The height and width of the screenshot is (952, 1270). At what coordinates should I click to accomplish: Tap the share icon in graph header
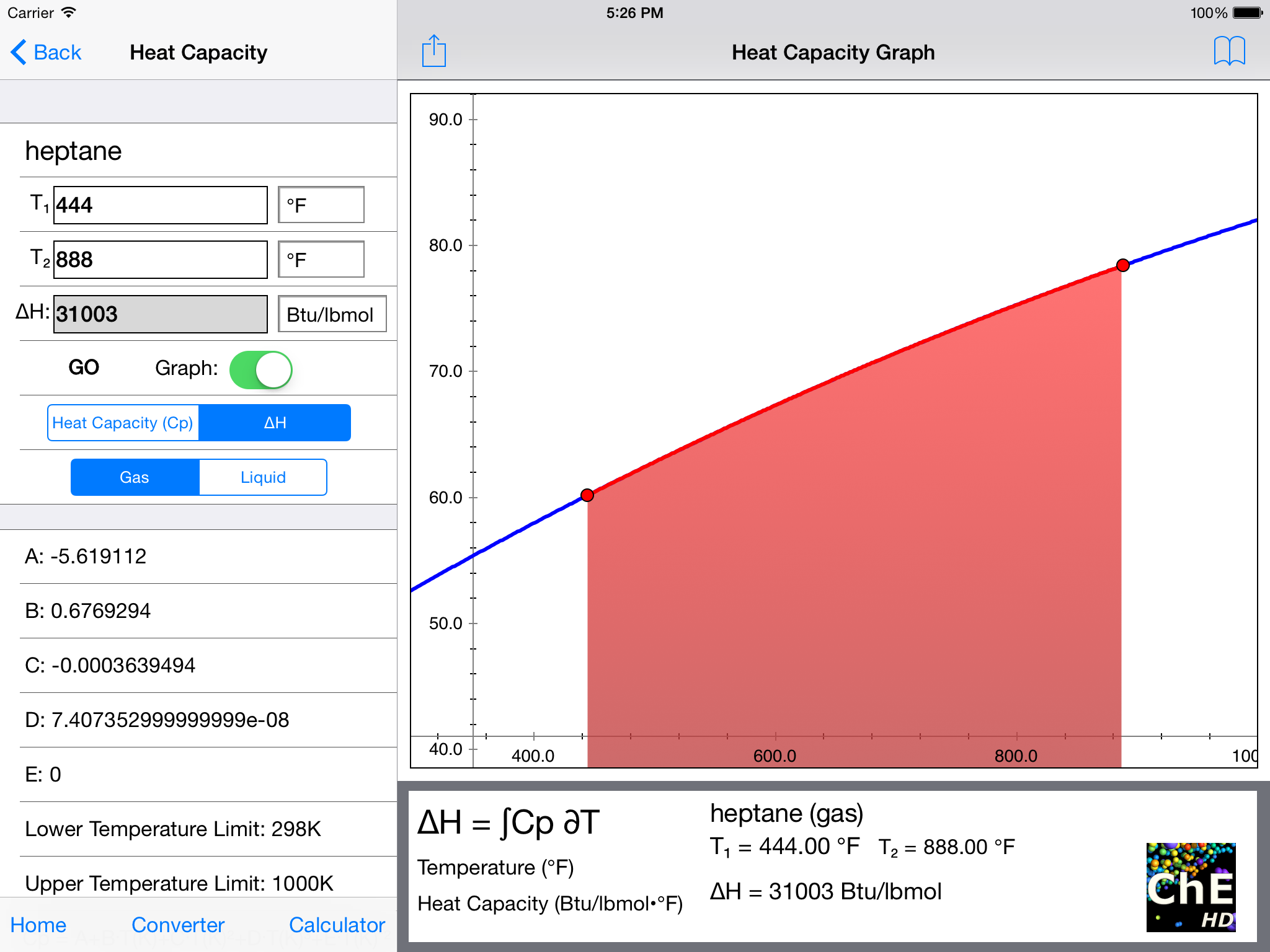click(x=433, y=51)
